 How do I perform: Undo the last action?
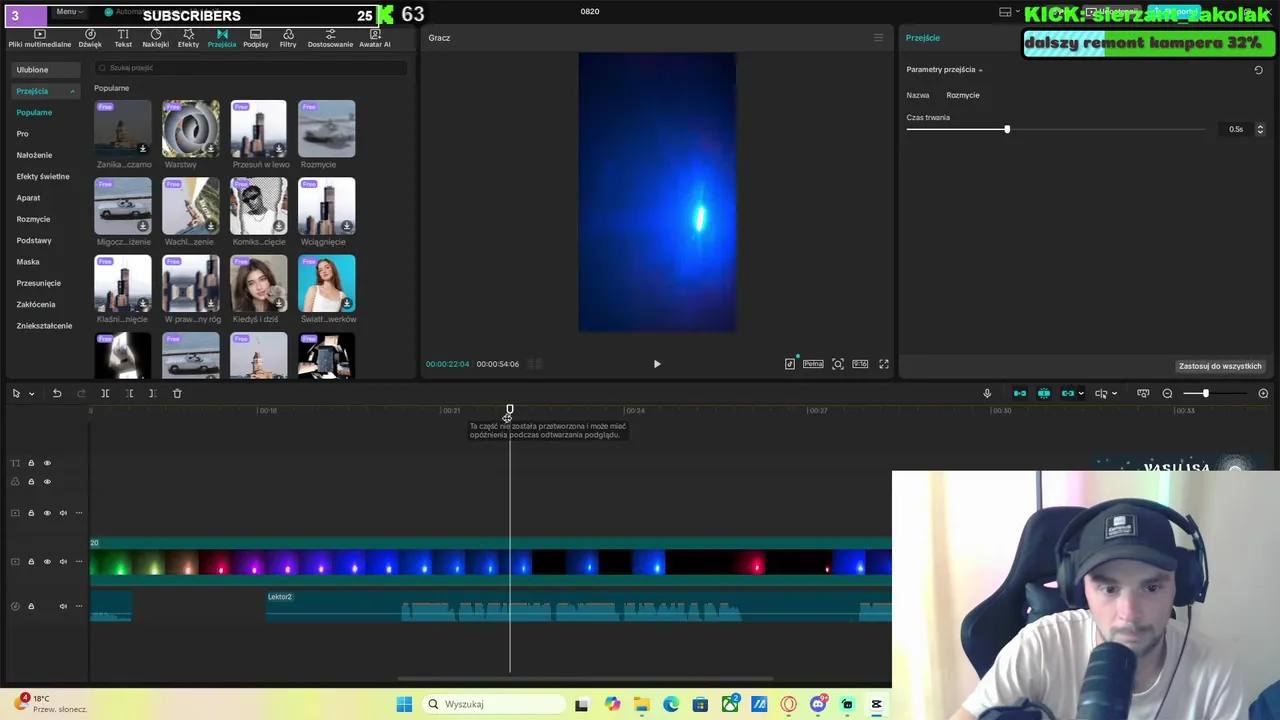(x=57, y=393)
